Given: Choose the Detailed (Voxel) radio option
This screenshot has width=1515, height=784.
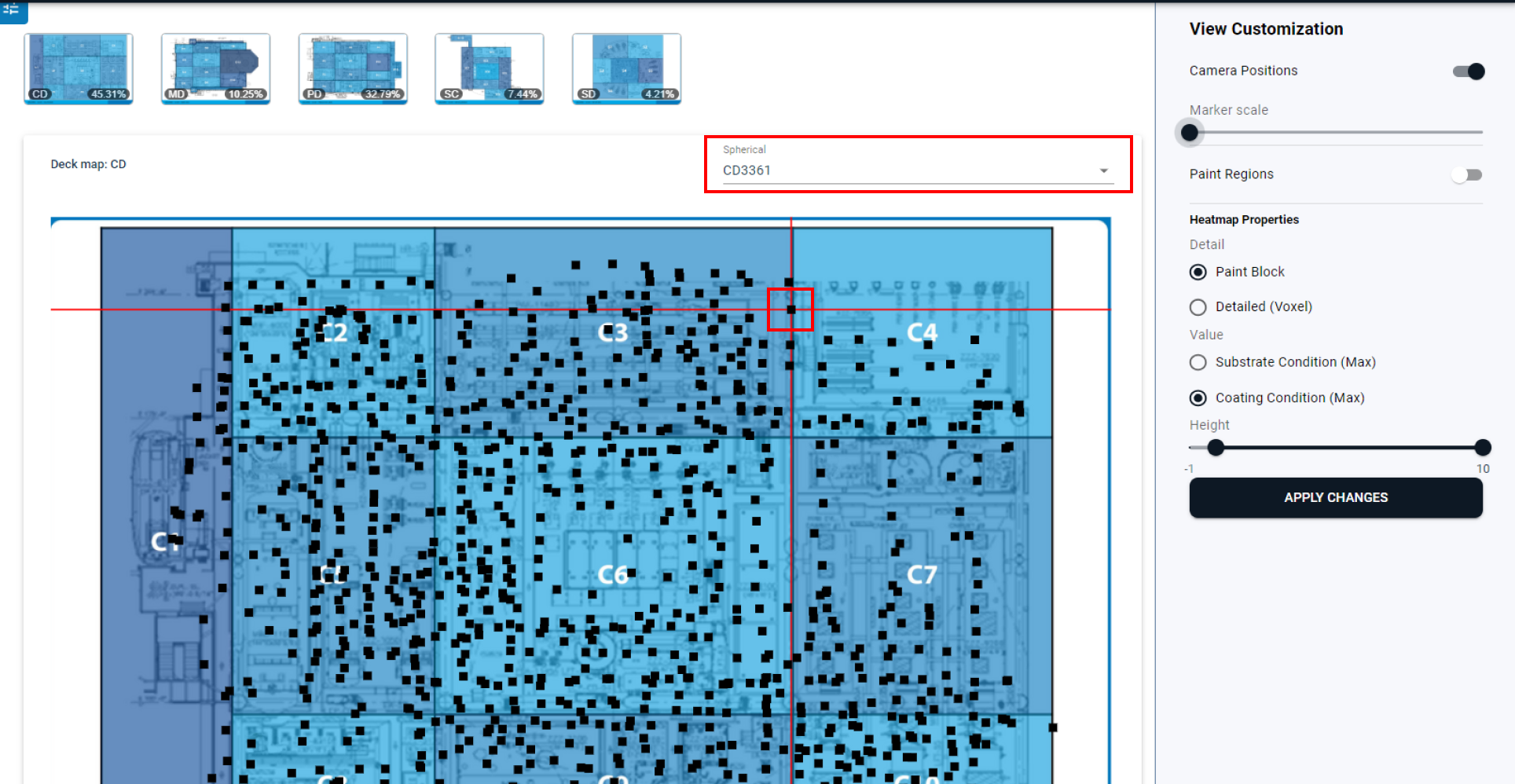Looking at the screenshot, I should pyautogui.click(x=1198, y=307).
